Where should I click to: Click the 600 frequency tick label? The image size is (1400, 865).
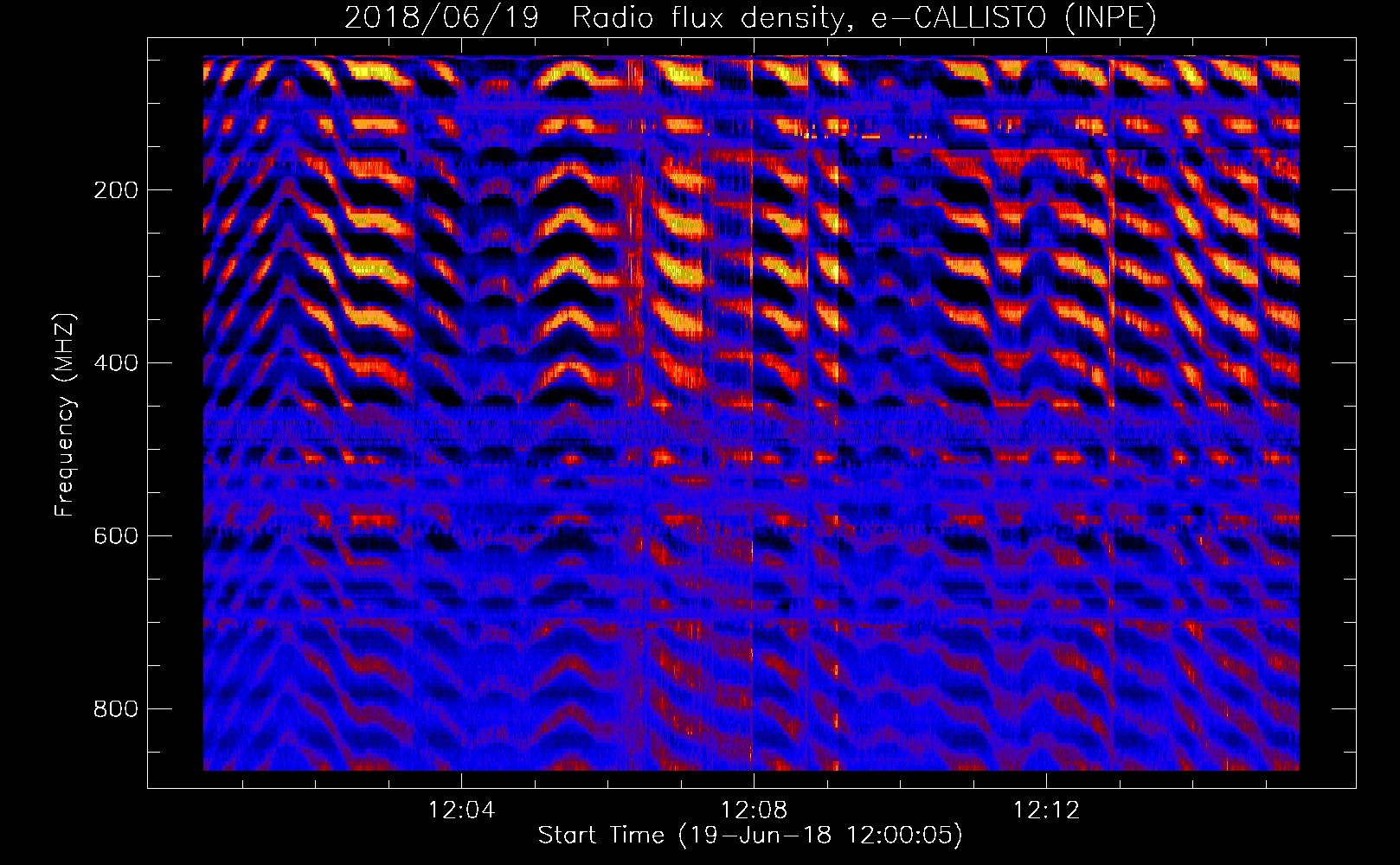point(116,536)
